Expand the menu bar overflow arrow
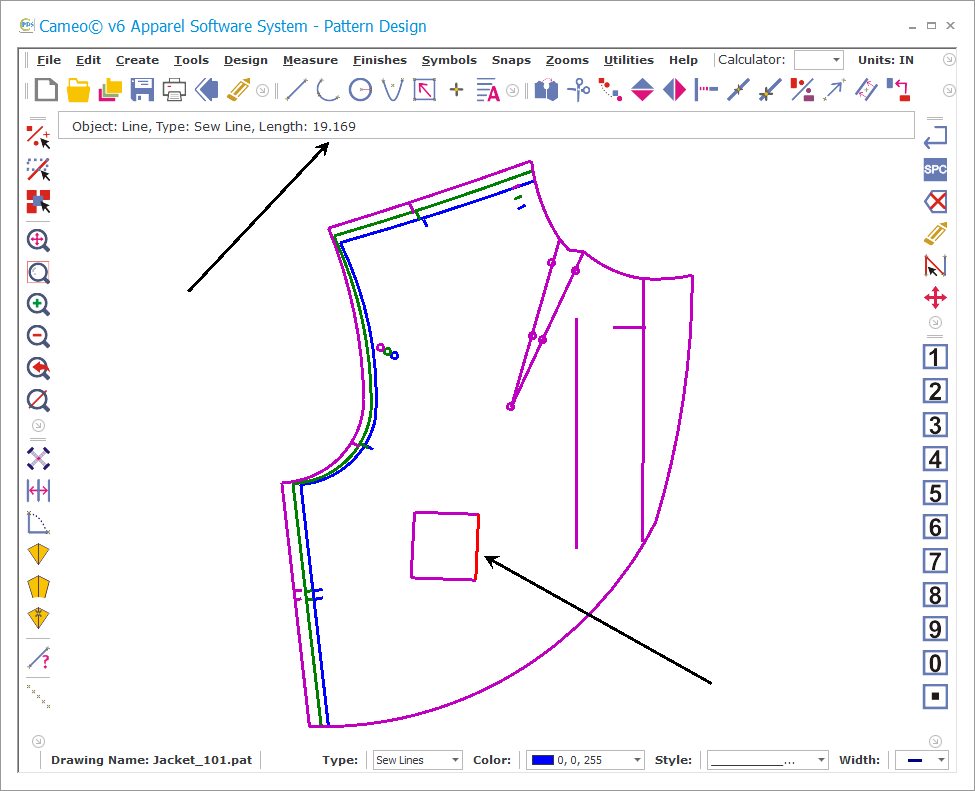 coord(949,60)
